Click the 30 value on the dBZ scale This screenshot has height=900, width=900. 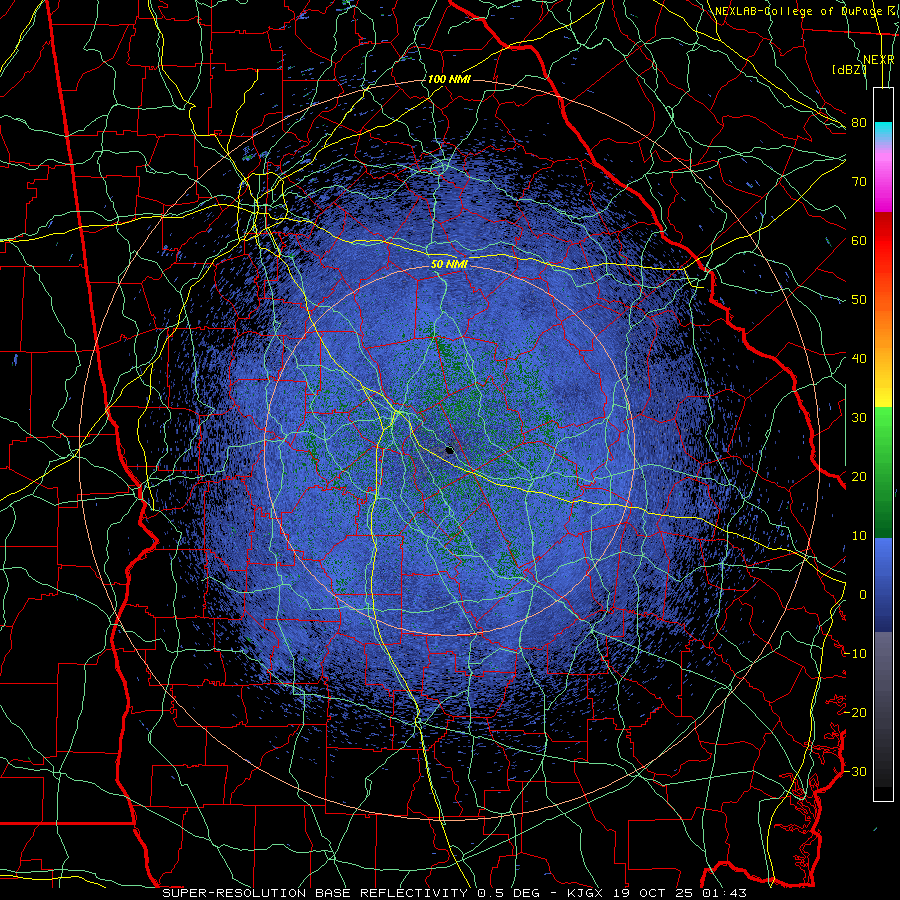859,417
